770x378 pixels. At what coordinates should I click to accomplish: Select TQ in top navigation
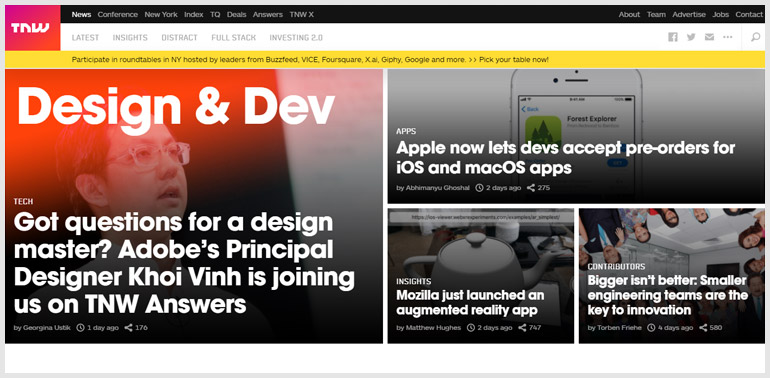coord(215,14)
